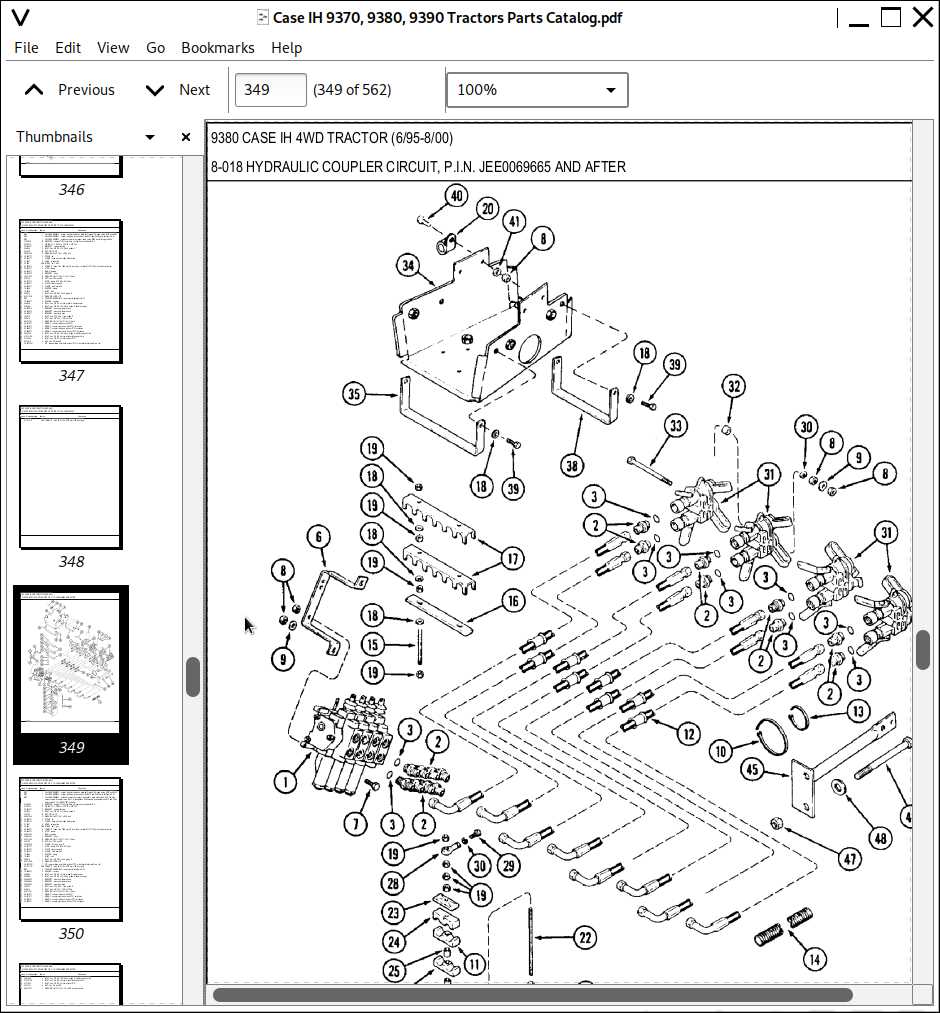This screenshot has width=940, height=1013.
Task: Click callout number 14 in diagram
Action: point(815,960)
